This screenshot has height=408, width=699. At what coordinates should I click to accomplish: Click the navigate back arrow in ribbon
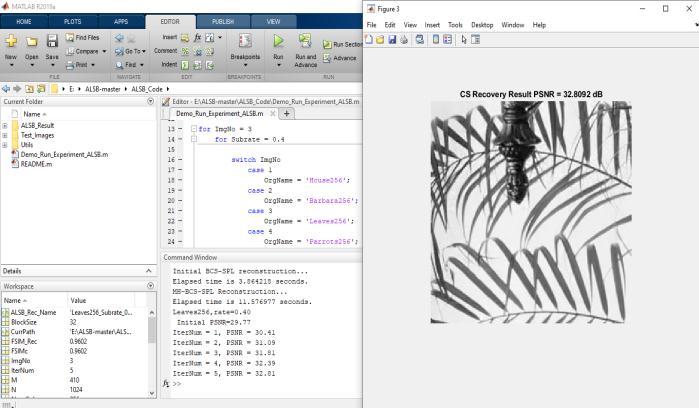[x=119, y=38]
